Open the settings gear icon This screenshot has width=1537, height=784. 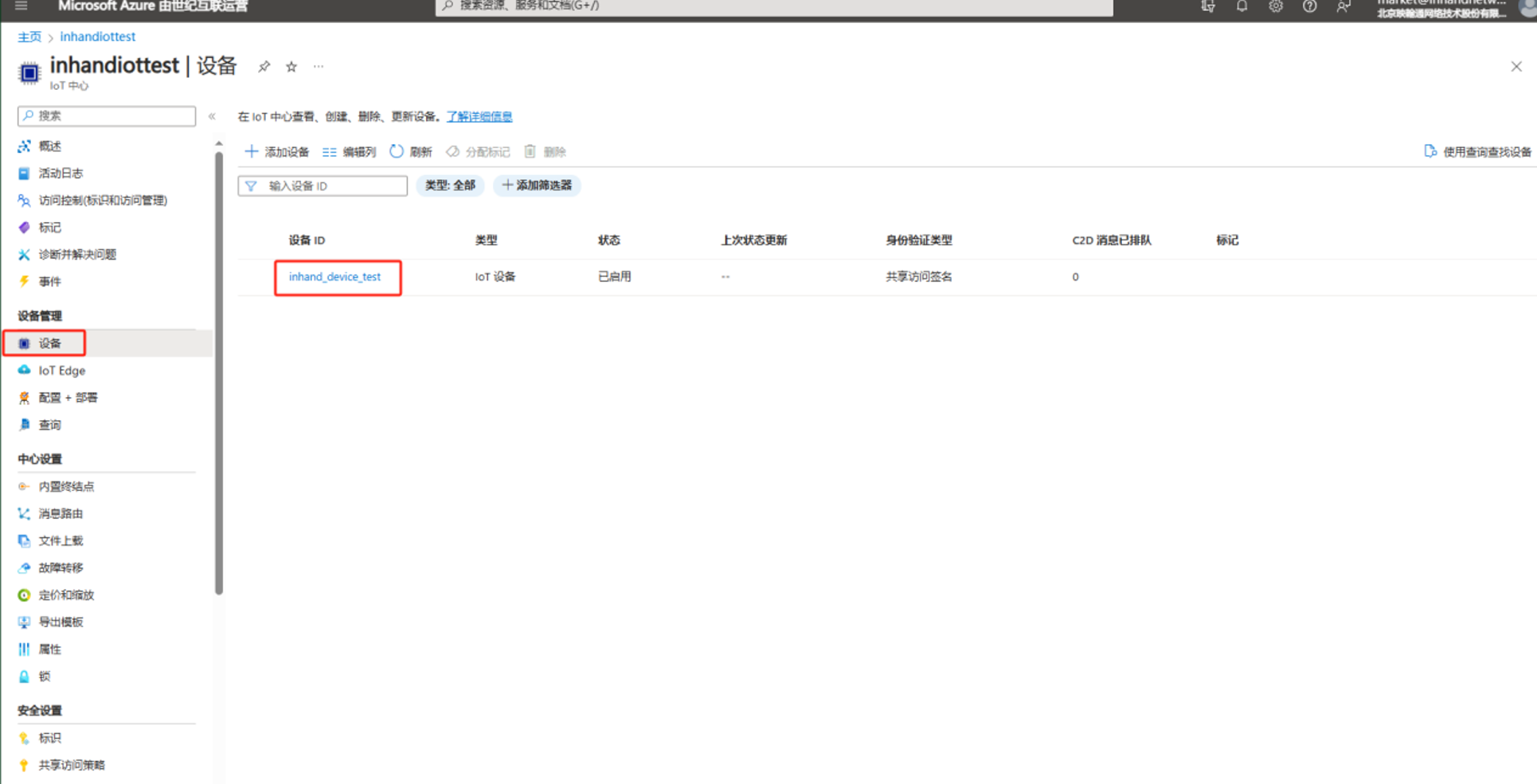pyautogui.click(x=1276, y=6)
